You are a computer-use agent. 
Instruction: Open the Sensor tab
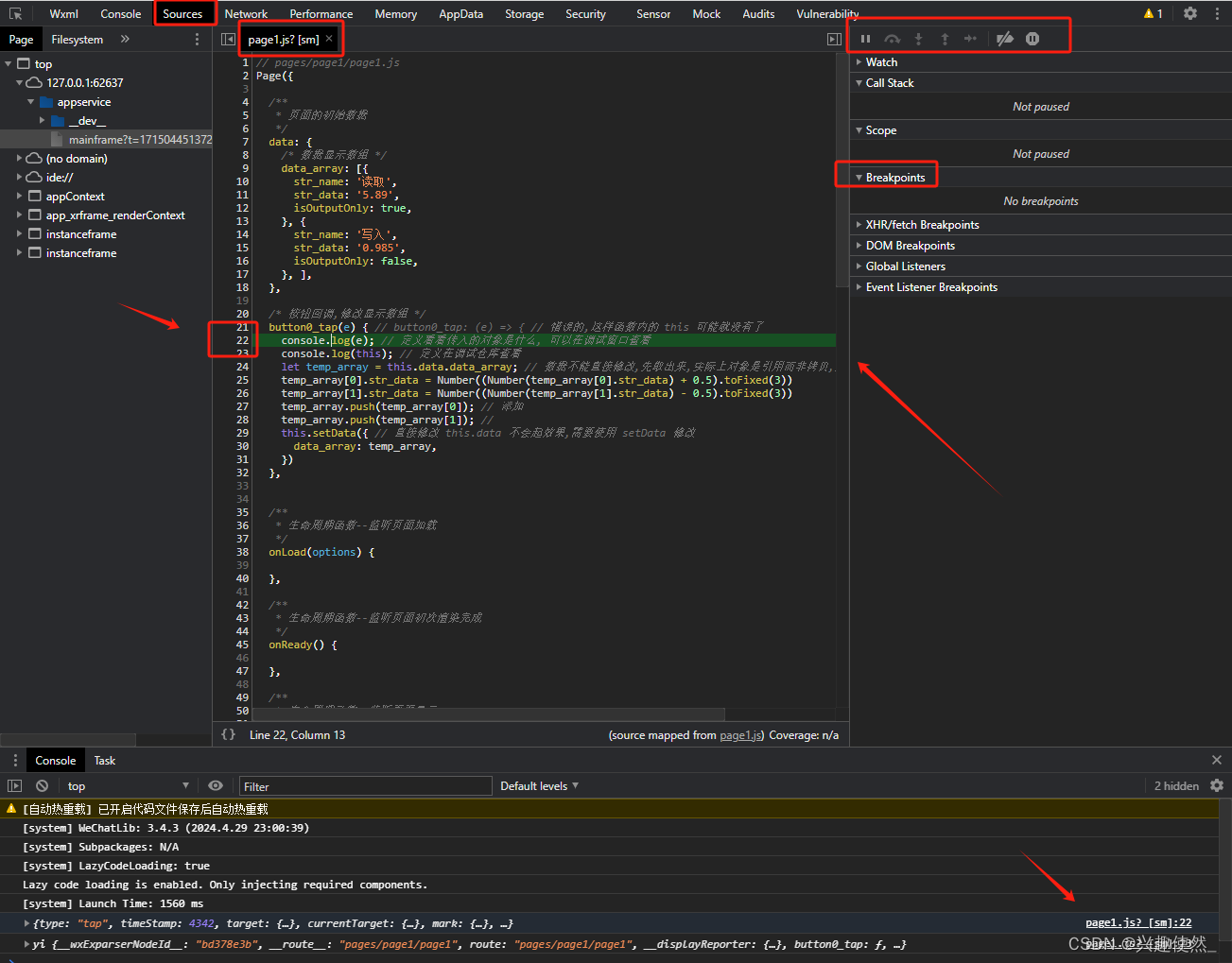(x=653, y=13)
